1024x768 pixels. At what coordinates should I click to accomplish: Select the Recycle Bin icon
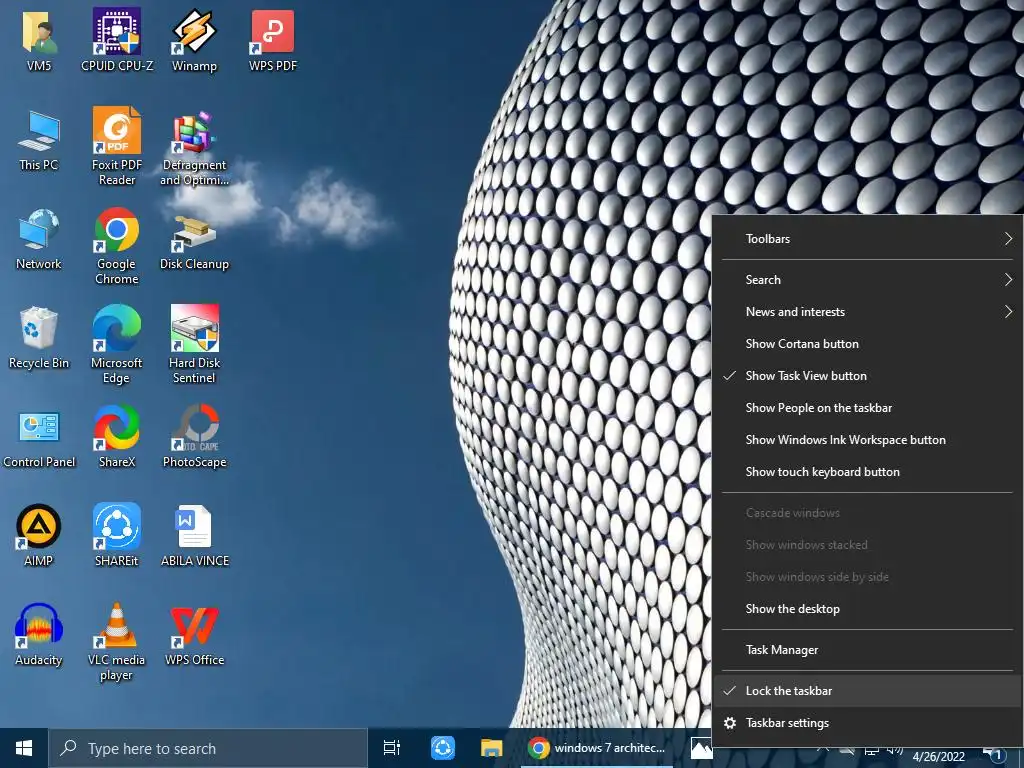39,339
